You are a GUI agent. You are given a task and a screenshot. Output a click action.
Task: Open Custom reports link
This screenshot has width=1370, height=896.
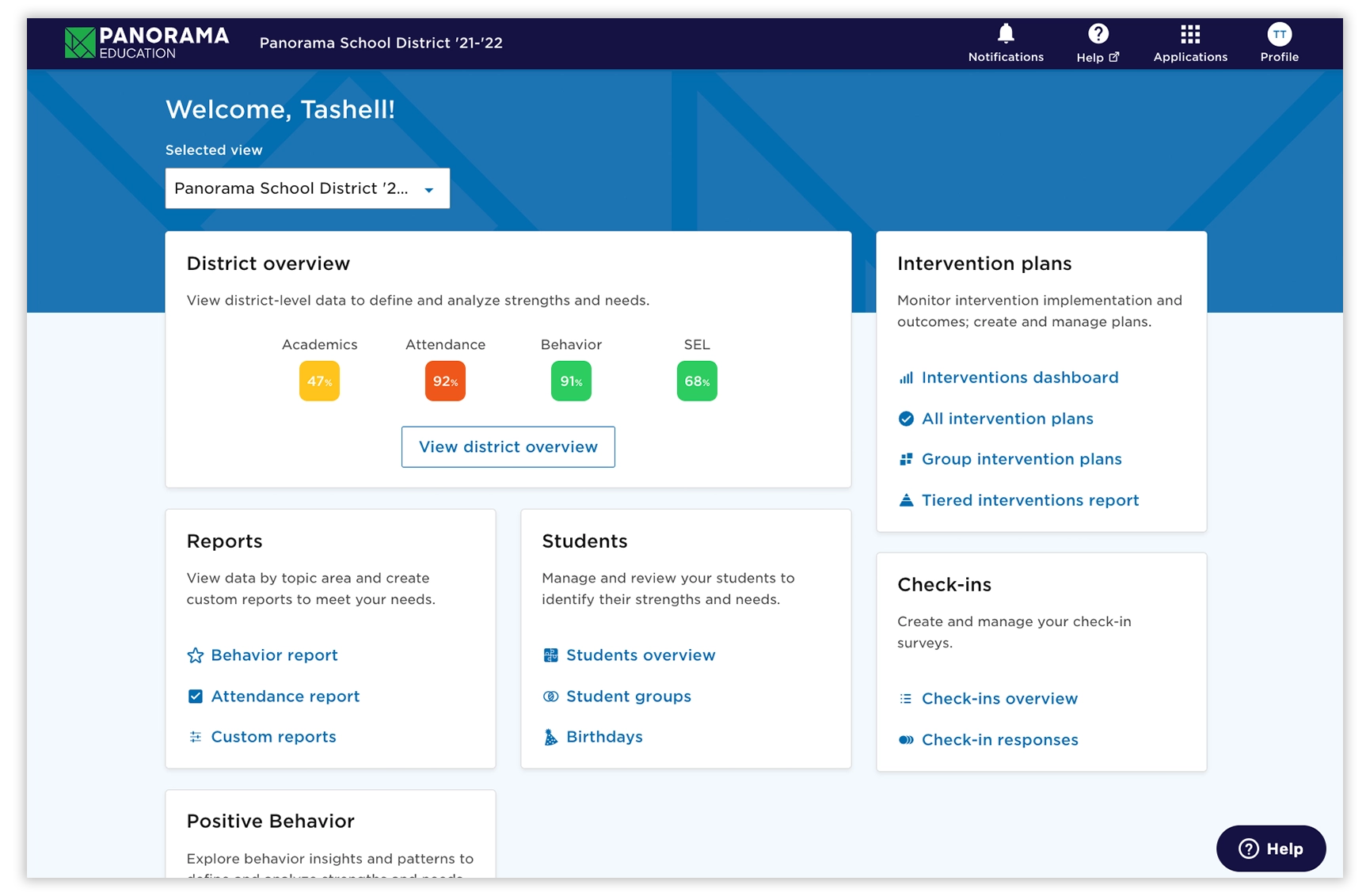pyautogui.click(x=273, y=737)
